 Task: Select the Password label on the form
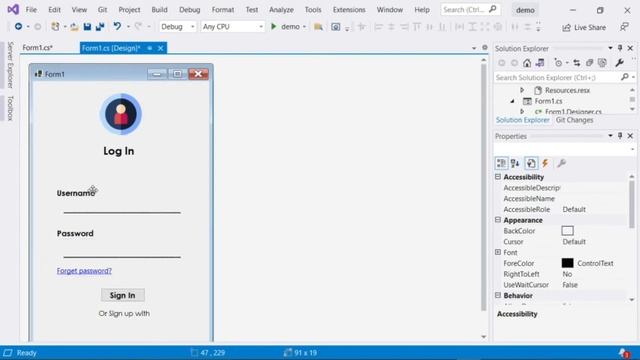[75, 233]
